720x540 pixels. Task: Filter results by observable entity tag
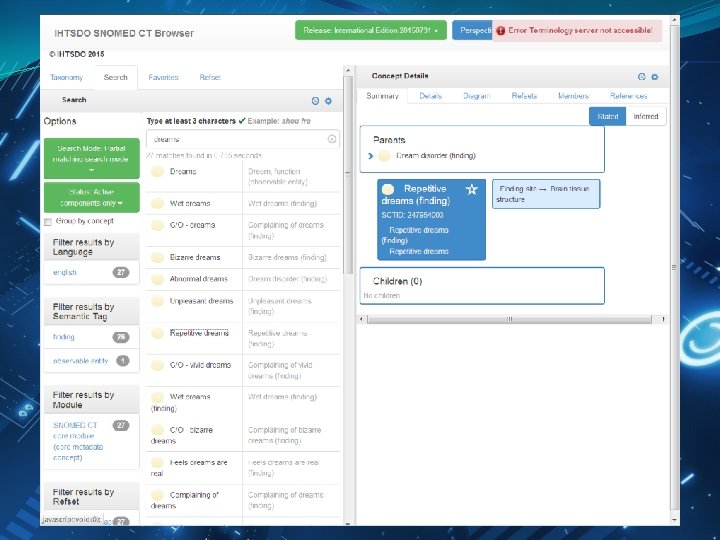click(x=80, y=361)
